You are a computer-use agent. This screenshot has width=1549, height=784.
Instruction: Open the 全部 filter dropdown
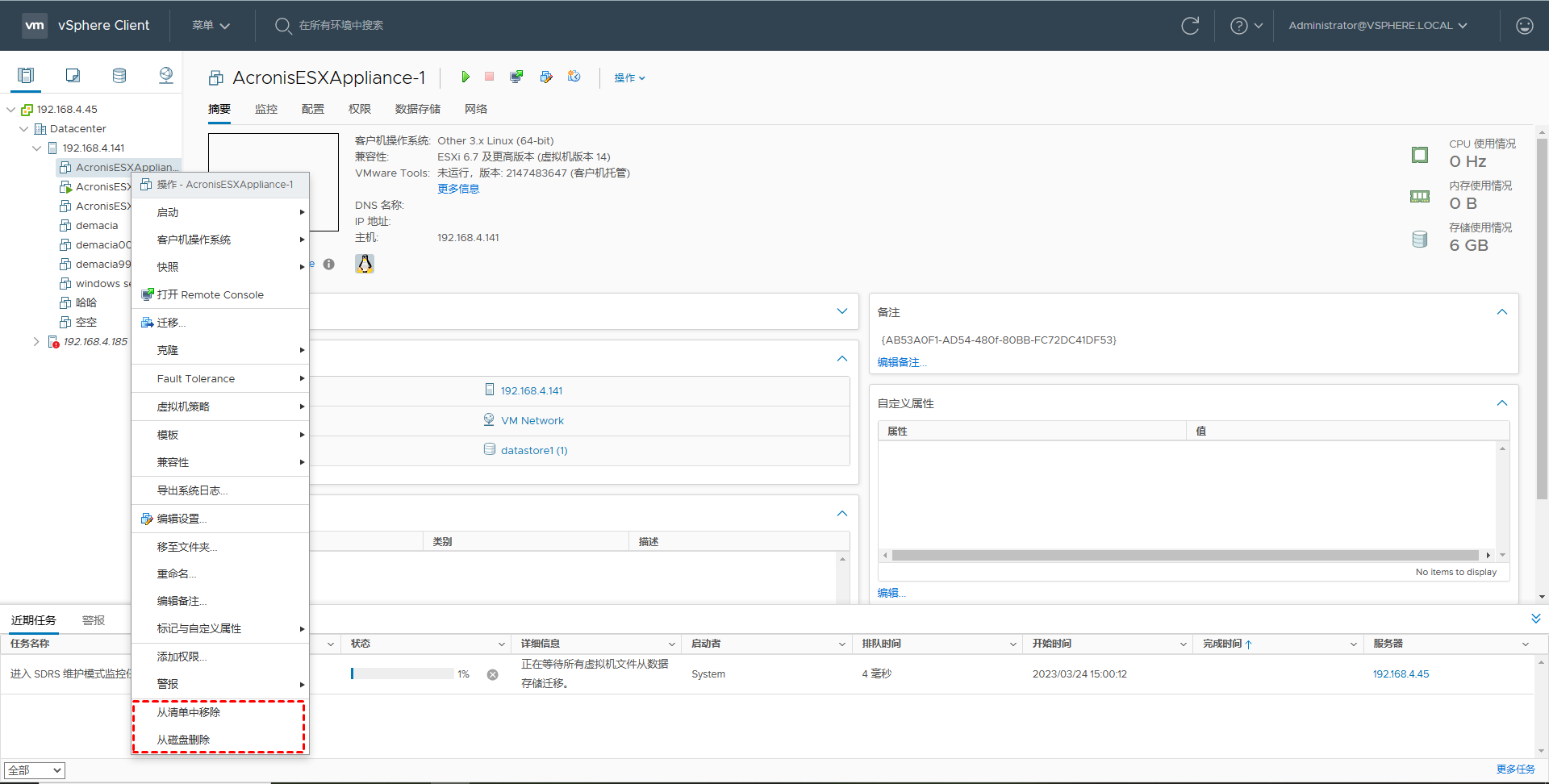[35, 770]
